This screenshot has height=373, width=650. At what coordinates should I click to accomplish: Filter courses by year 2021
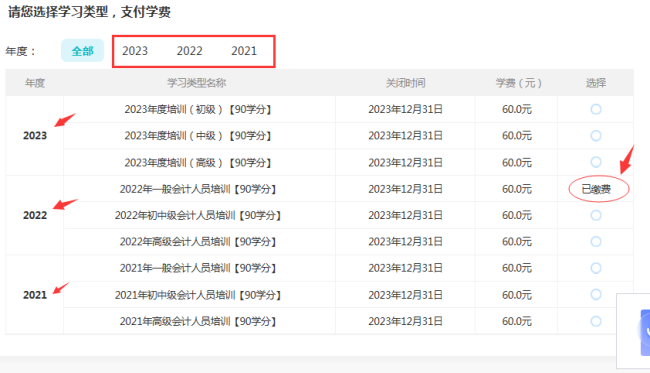(244, 51)
